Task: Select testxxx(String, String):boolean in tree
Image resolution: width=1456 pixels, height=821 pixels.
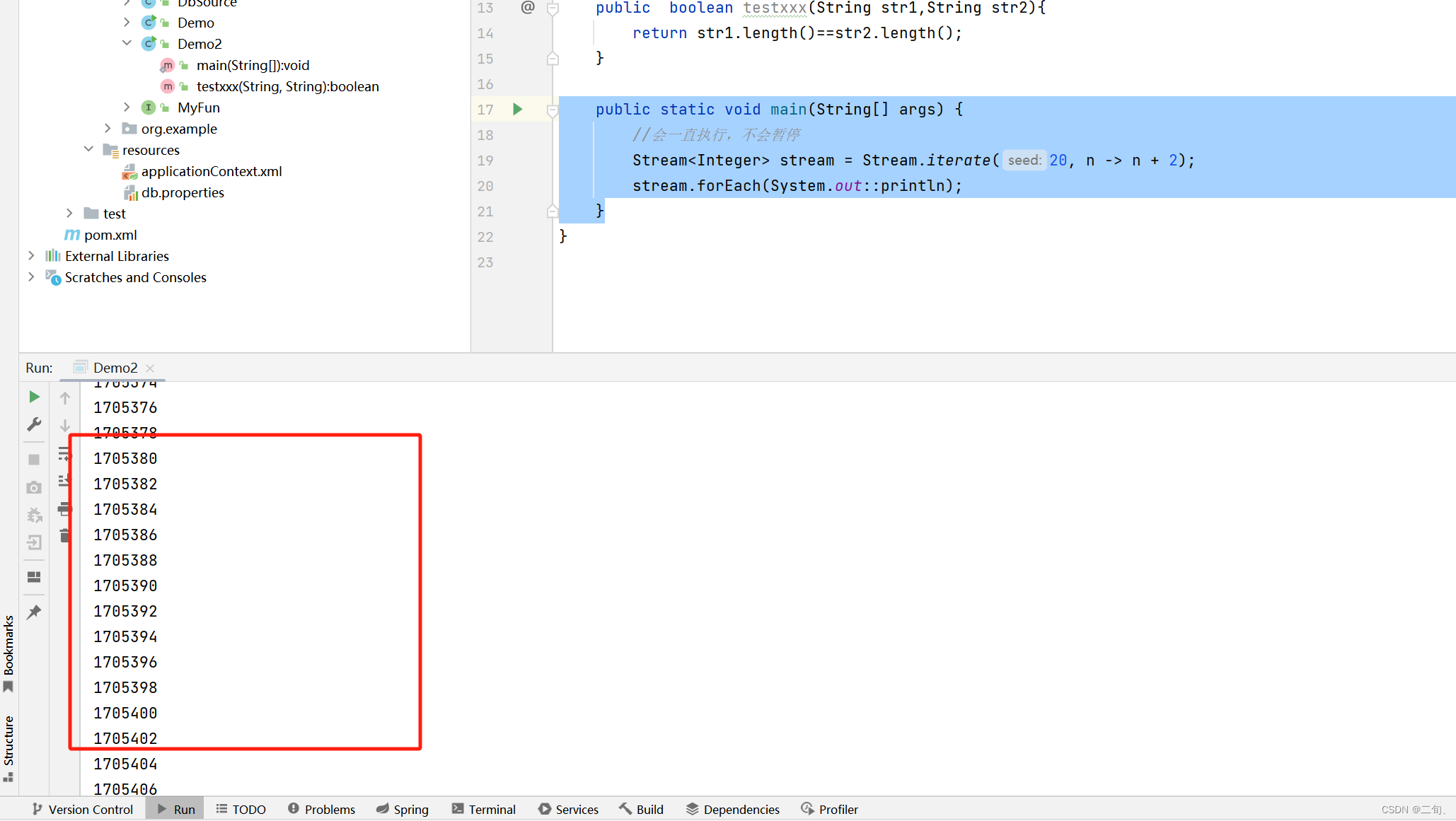Action: [287, 86]
